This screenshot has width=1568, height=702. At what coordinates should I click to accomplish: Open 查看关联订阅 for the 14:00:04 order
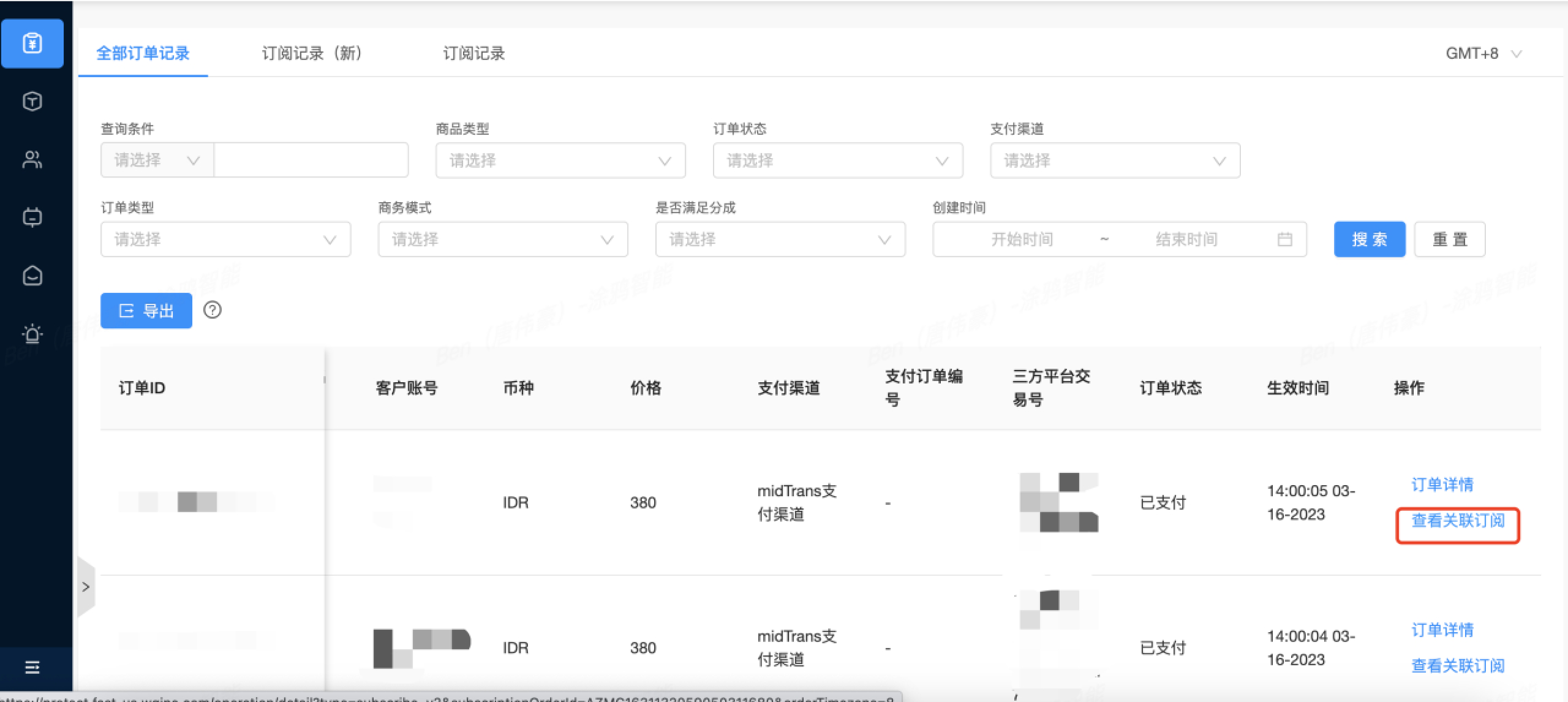(x=1458, y=666)
